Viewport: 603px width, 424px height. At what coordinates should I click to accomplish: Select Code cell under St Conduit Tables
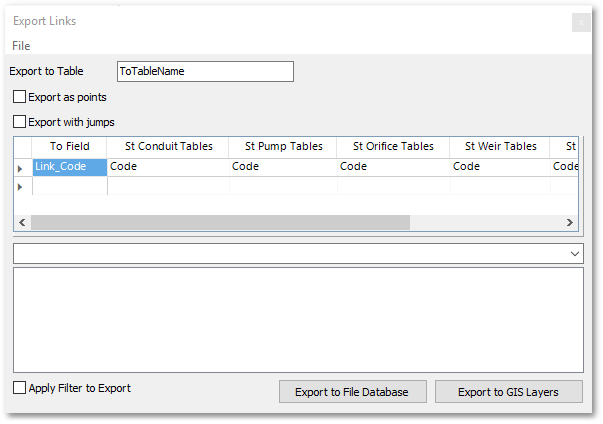click(168, 167)
